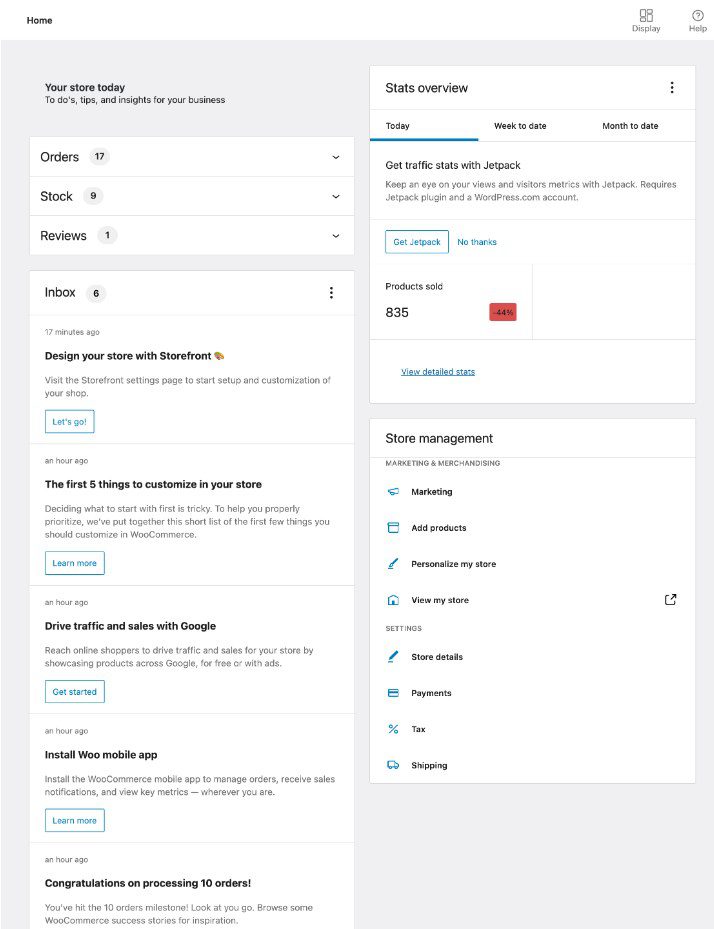Viewport: 714px width, 929px height.
Task: Expand the Stock panel chevron
Action: coord(335,197)
